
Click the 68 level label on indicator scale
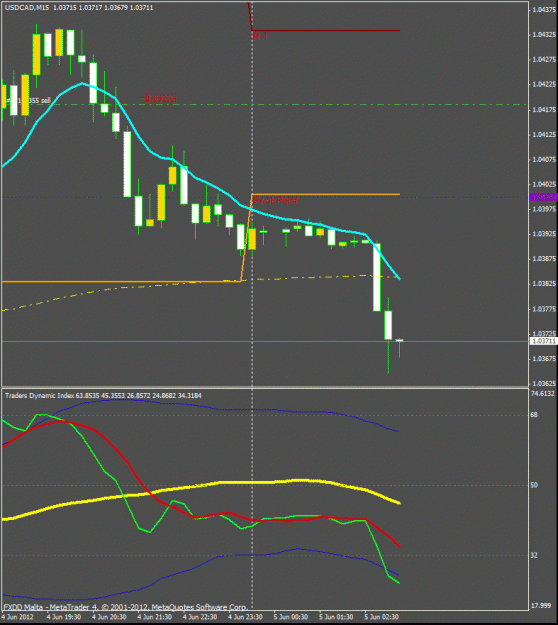tap(534, 415)
